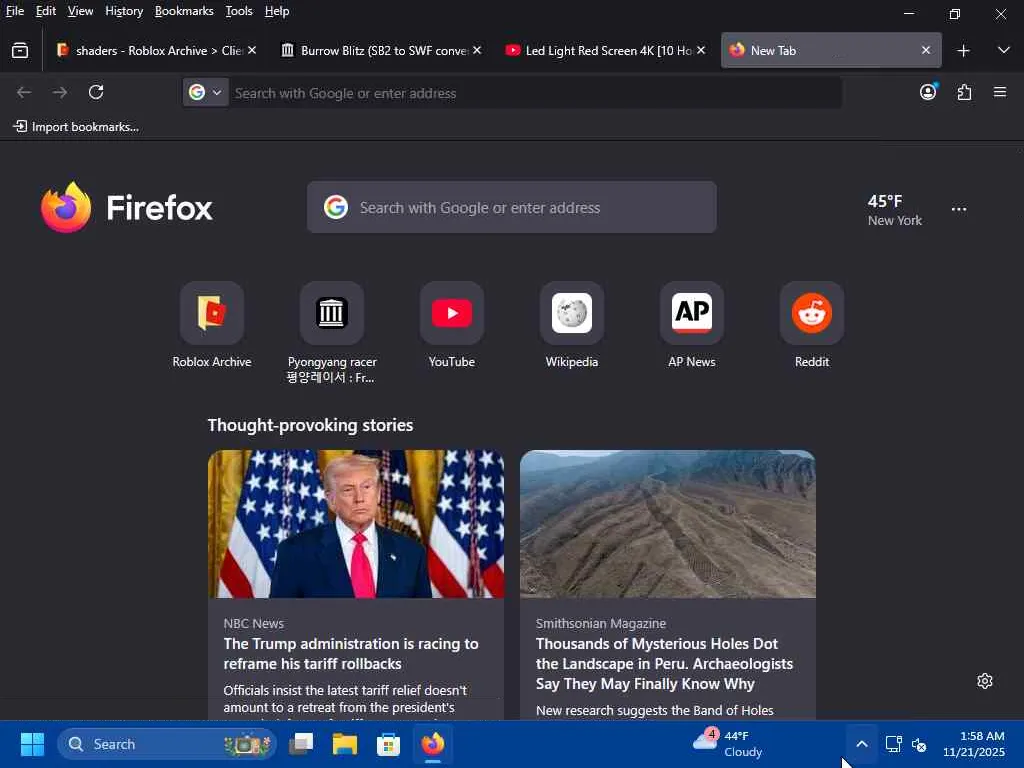Open Task View in taskbar
This screenshot has height=768, width=1024.
[x=301, y=744]
